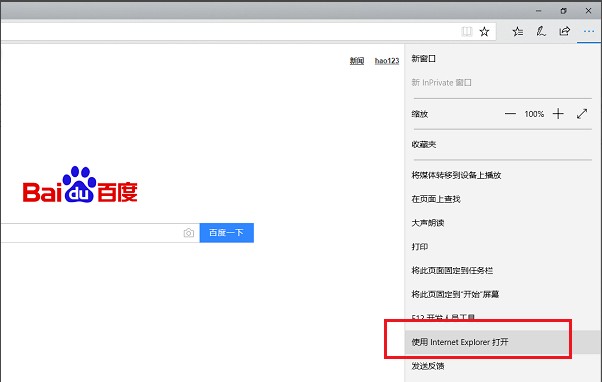The height and width of the screenshot is (382, 602).
Task: Close the Settings and more ellipsis menu
Action: [x=589, y=31]
